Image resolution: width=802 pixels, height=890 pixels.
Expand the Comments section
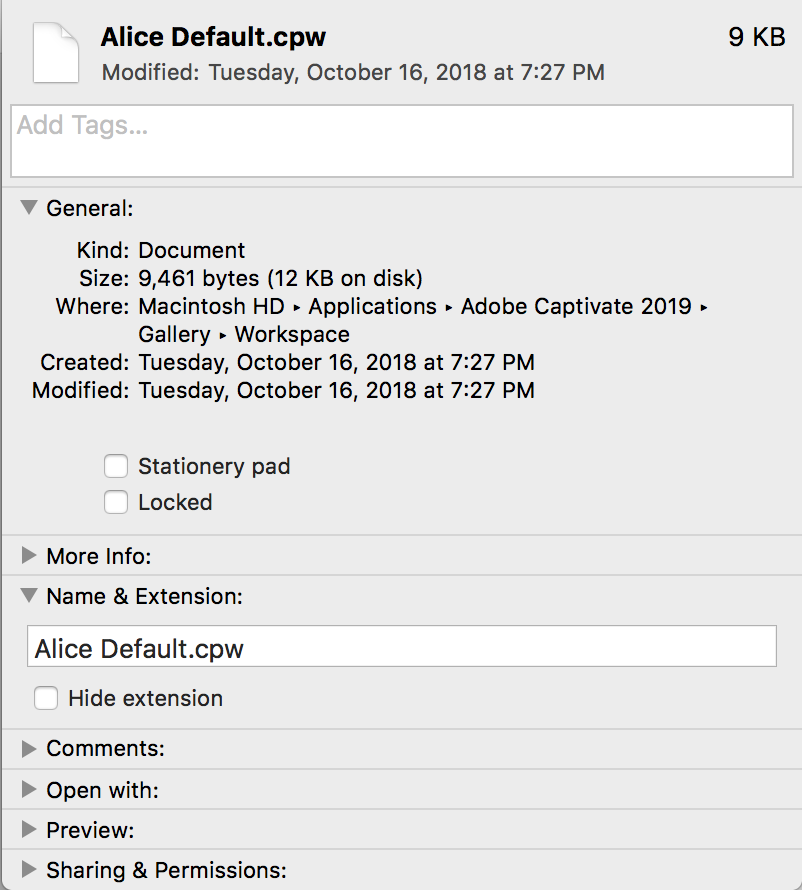click(29, 748)
